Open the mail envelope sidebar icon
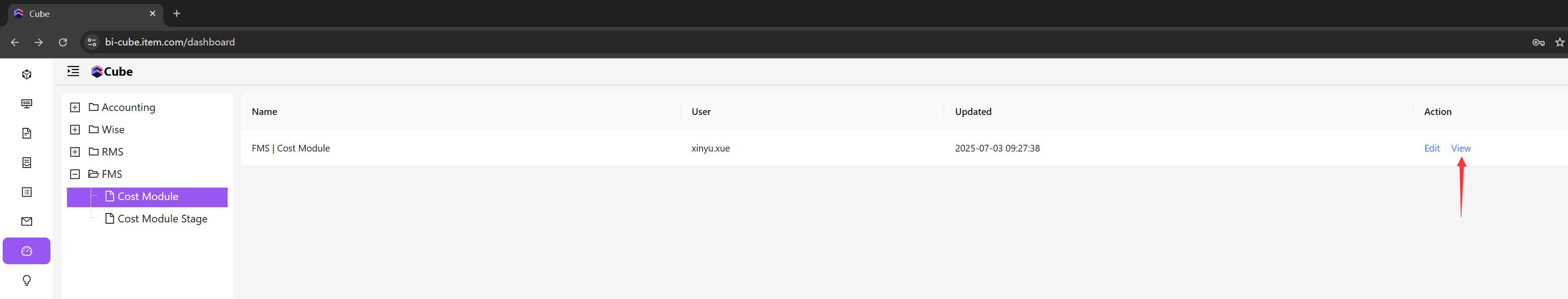Viewport: 1568px width, 299px height. click(x=27, y=222)
